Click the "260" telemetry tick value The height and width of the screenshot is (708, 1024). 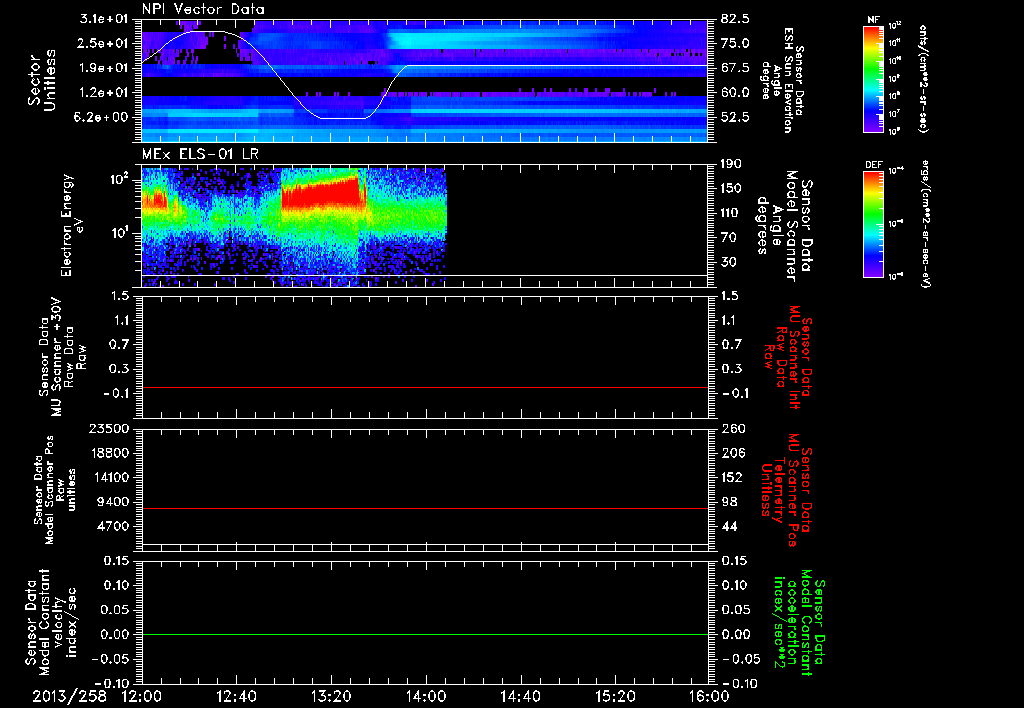pyautogui.click(x=732, y=429)
